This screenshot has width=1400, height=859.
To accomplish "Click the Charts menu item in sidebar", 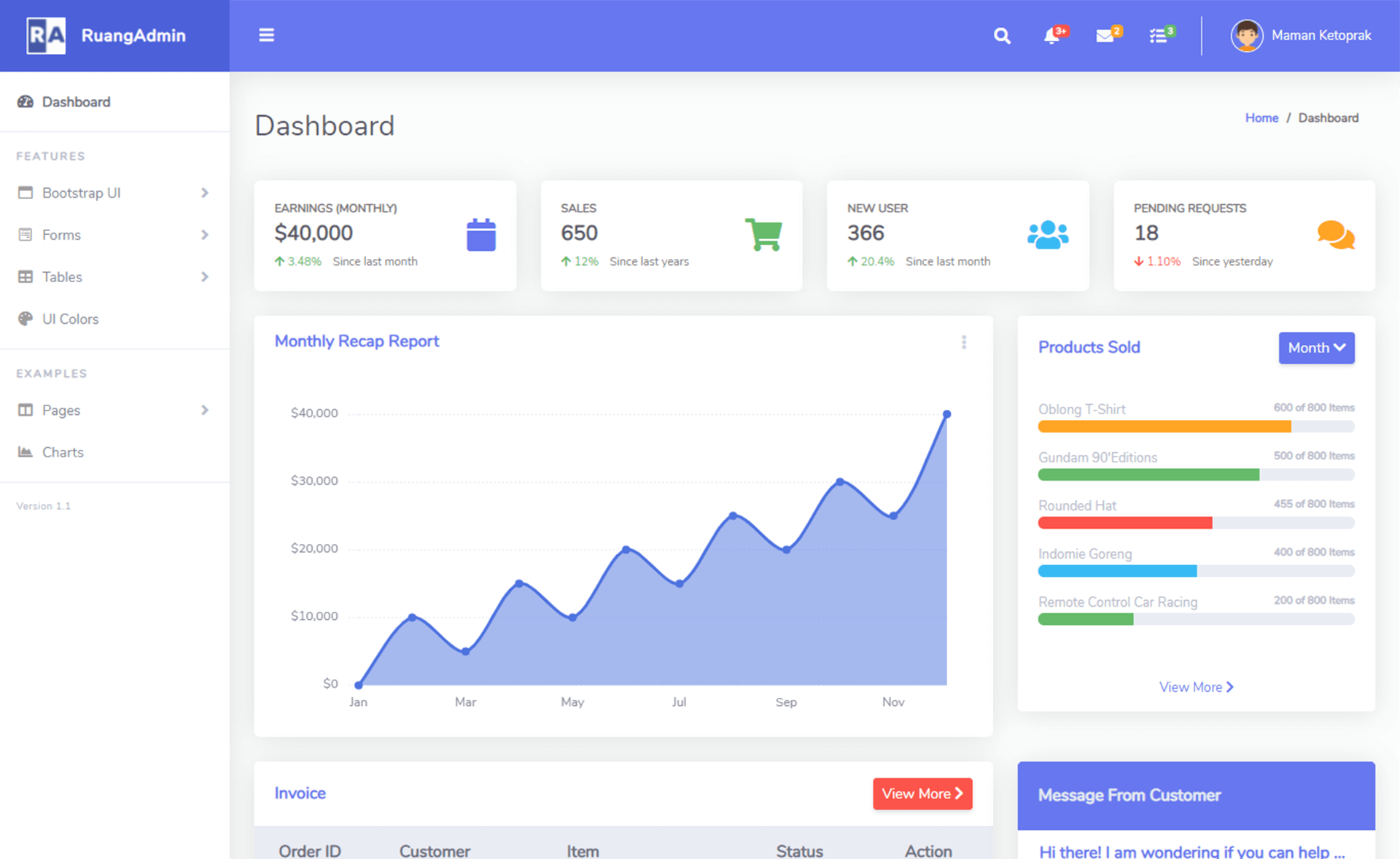I will [x=62, y=452].
